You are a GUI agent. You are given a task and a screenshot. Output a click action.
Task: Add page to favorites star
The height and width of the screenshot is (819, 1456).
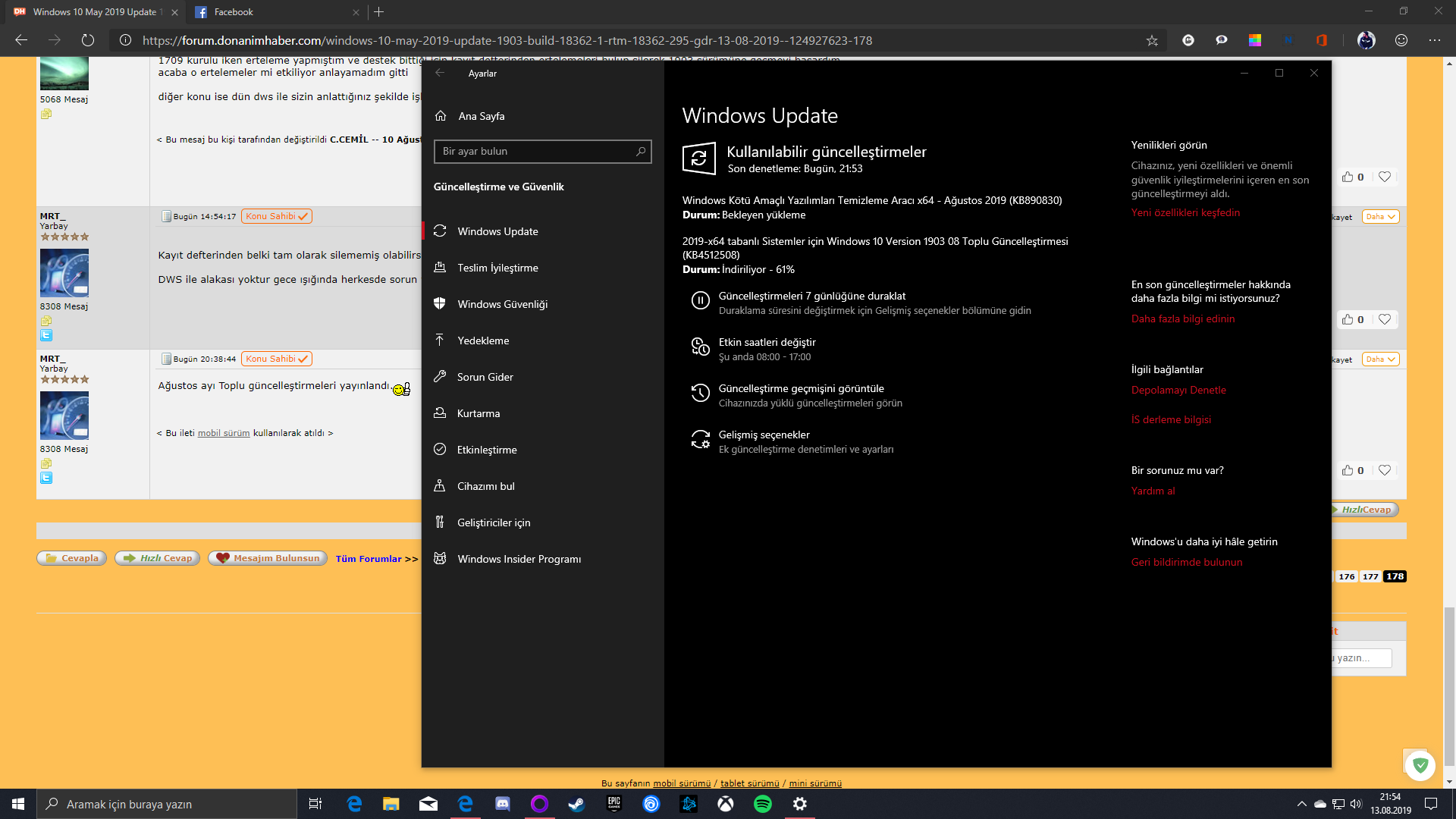(x=1152, y=40)
